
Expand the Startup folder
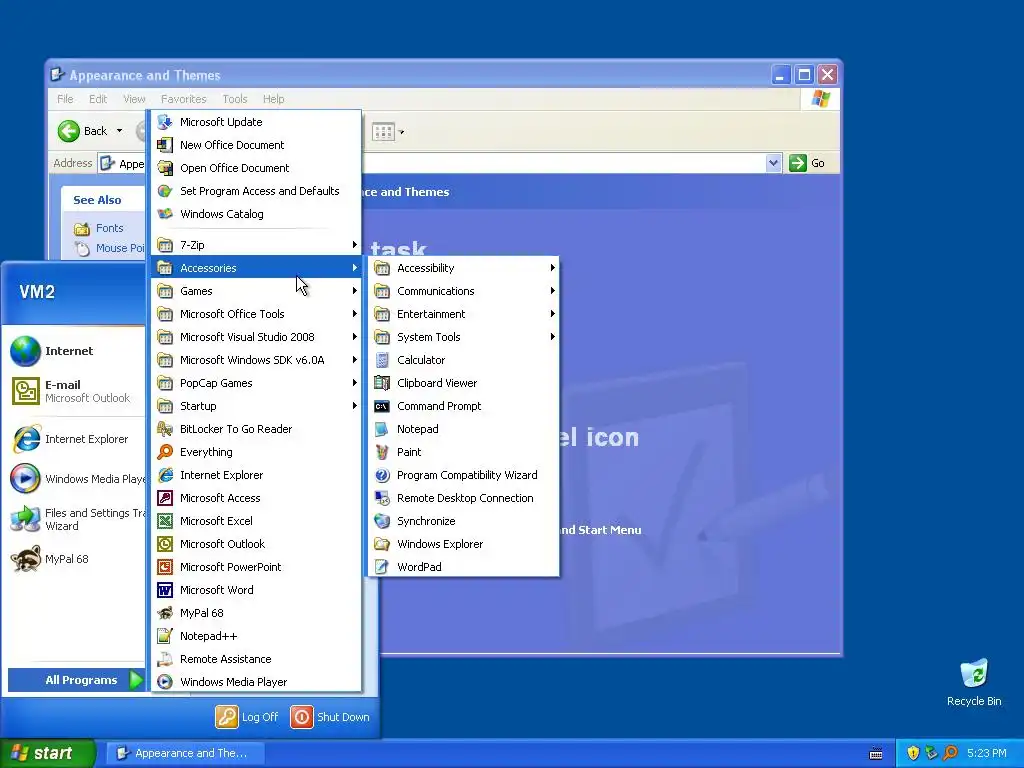(256, 406)
